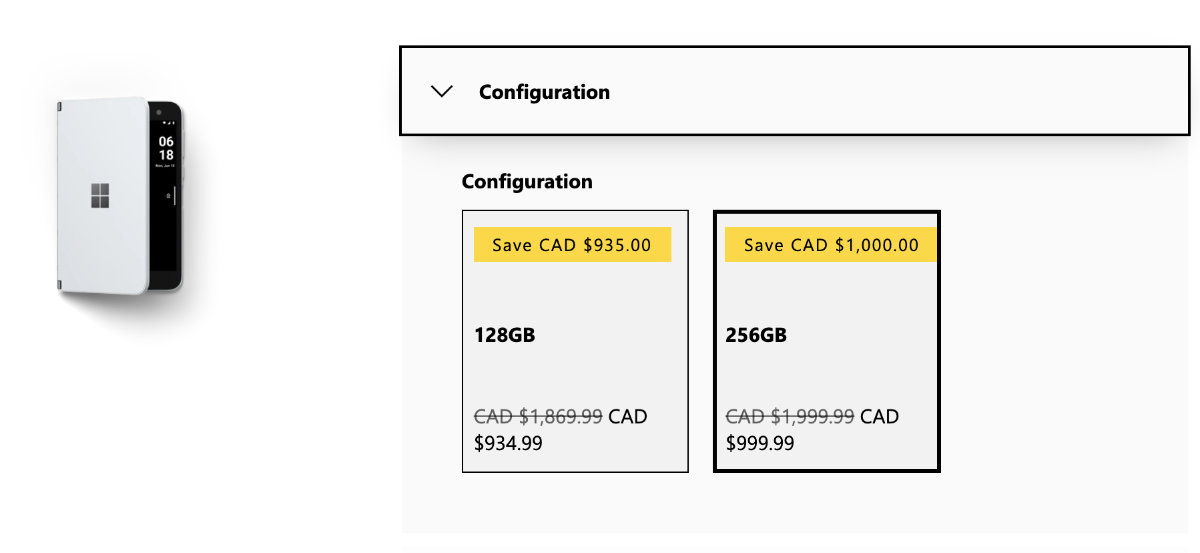Click the Configuration accordion header title
This screenshot has width=1200, height=553.
tap(544, 92)
